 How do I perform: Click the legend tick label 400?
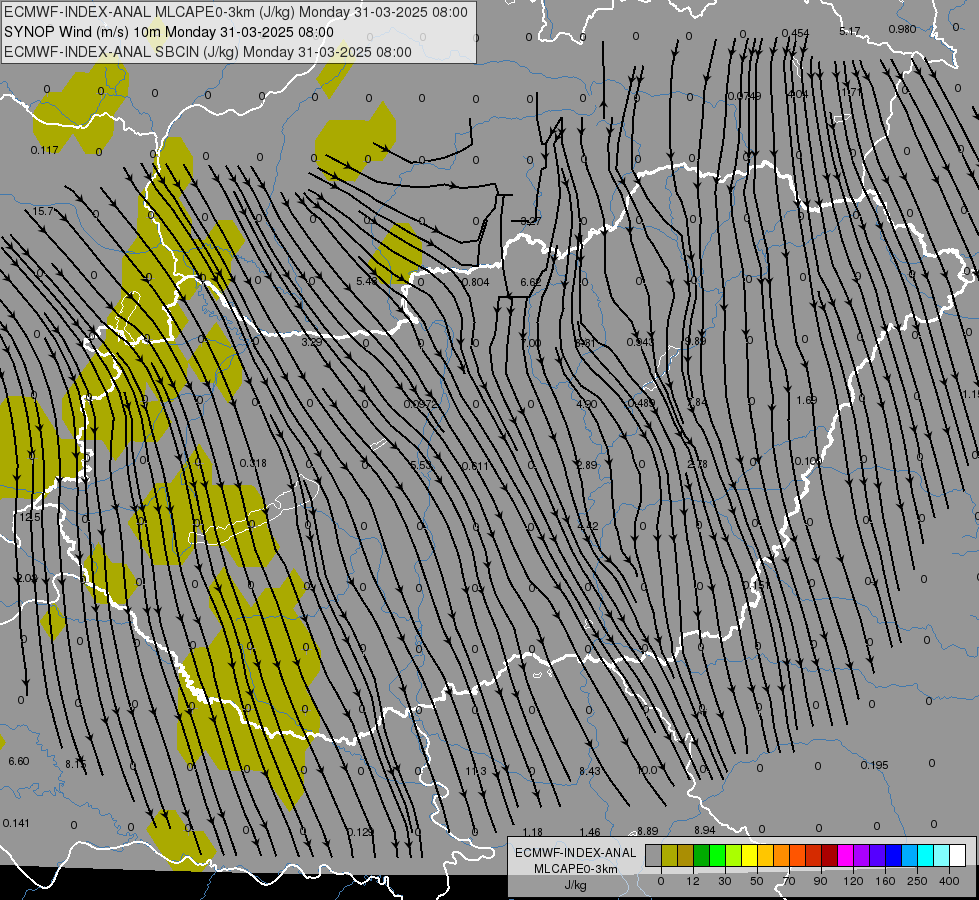pyautogui.click(x=949, y=881)
